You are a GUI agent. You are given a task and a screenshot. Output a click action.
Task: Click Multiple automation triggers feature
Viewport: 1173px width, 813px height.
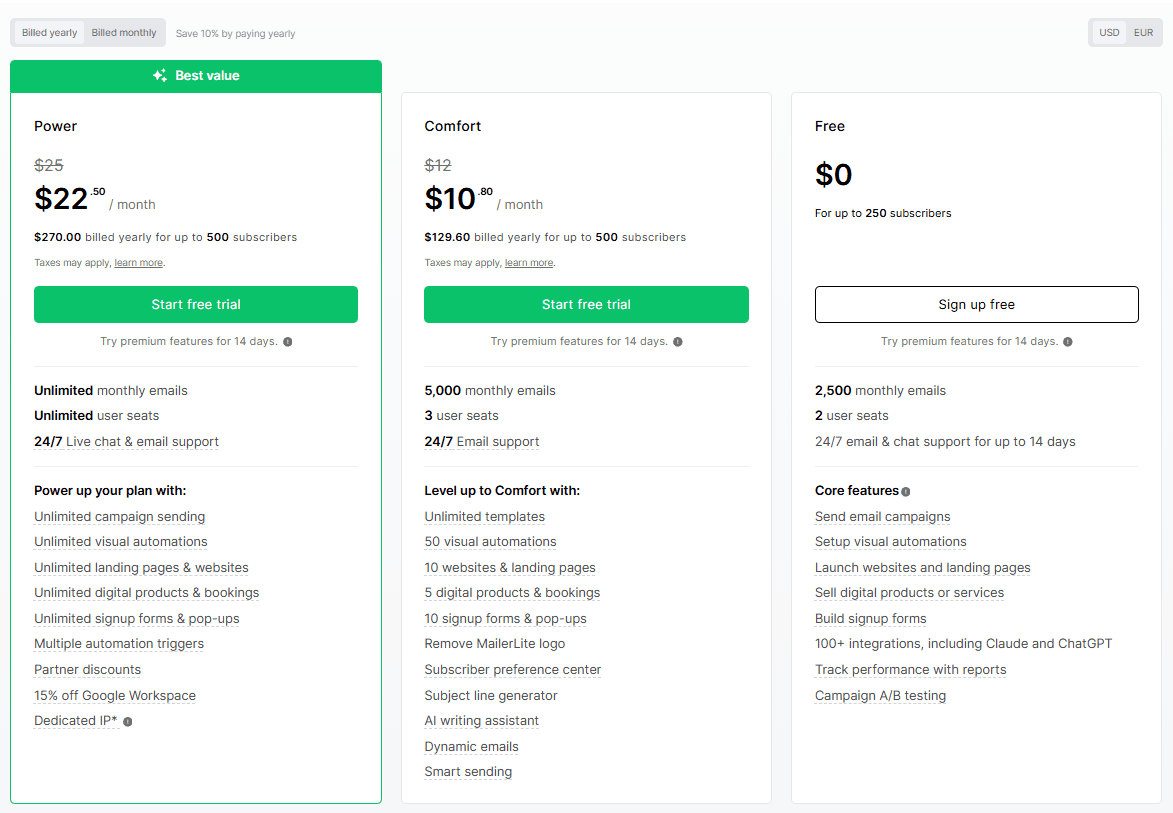pyautogui.click(x=119, y=643)
